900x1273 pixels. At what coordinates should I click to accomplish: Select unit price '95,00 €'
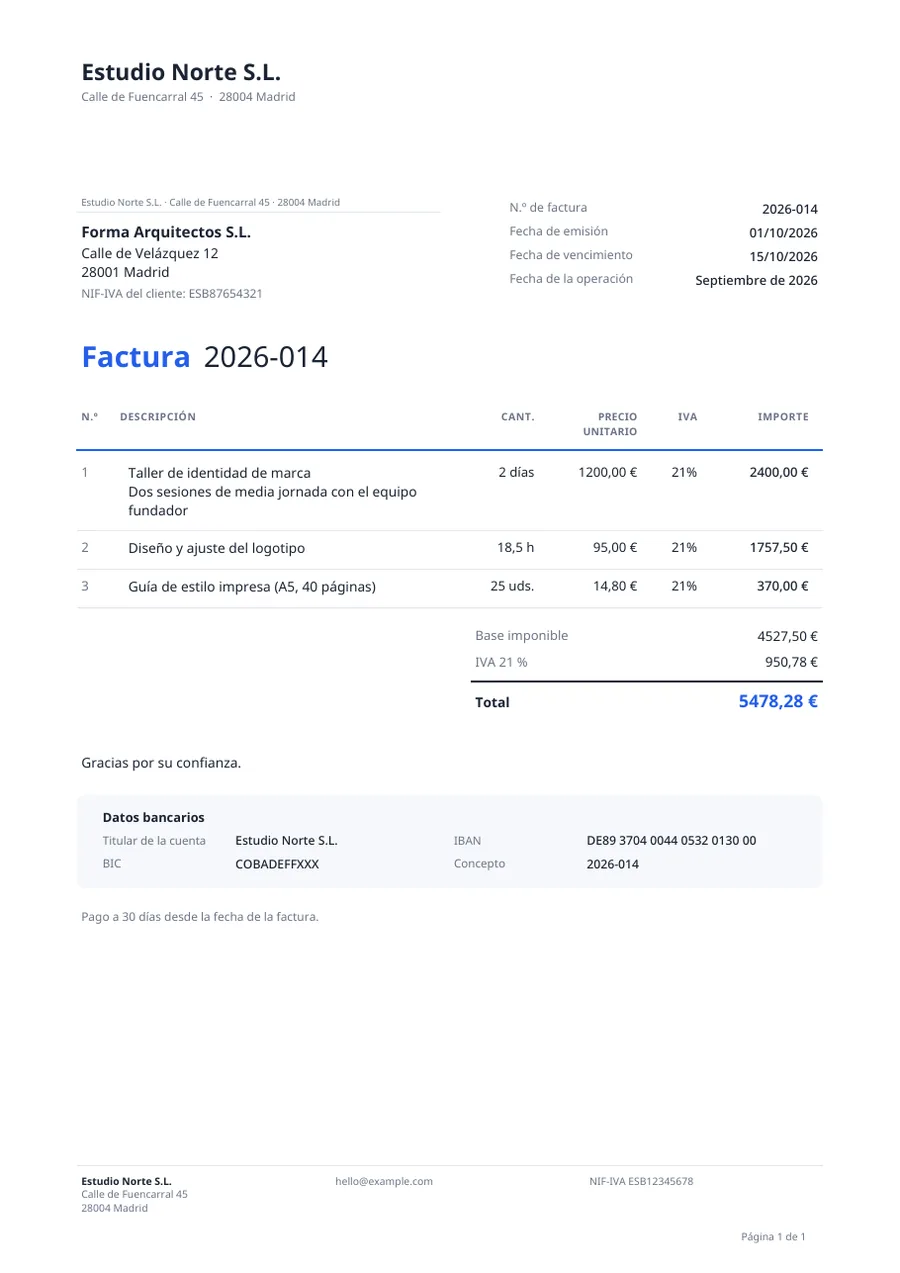pyautogui.click(x=614, y=548)
